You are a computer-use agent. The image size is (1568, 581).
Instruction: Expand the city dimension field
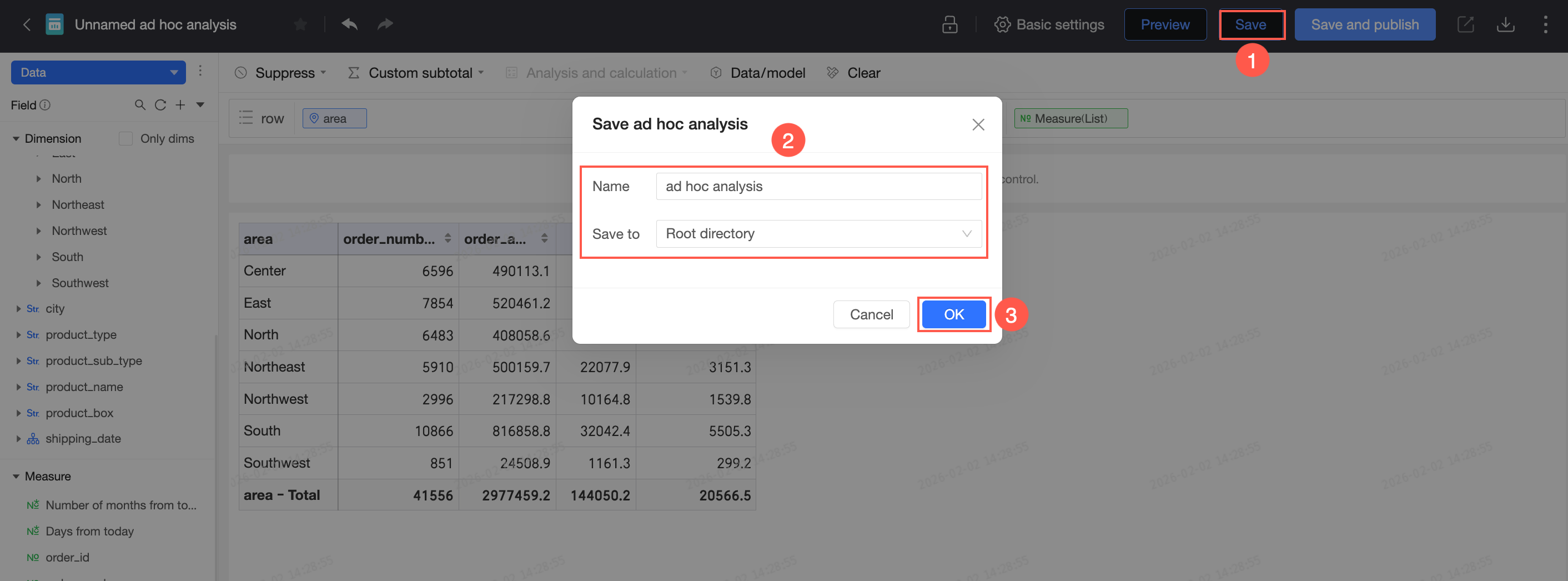[x=18, y=309]
